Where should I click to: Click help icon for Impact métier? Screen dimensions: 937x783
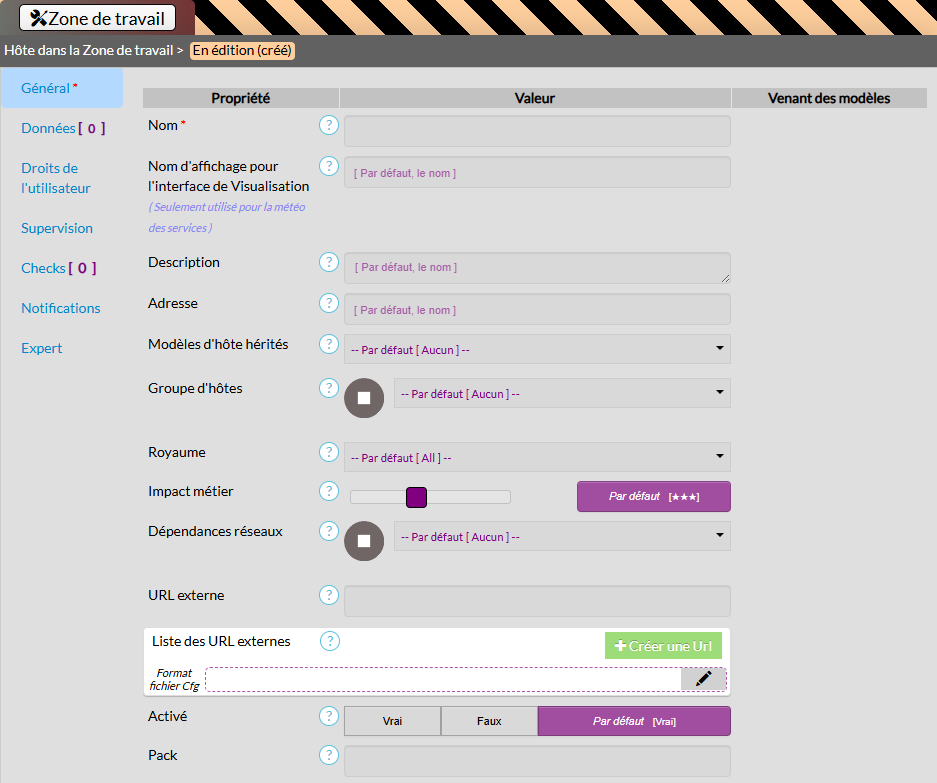coord(328,491)
